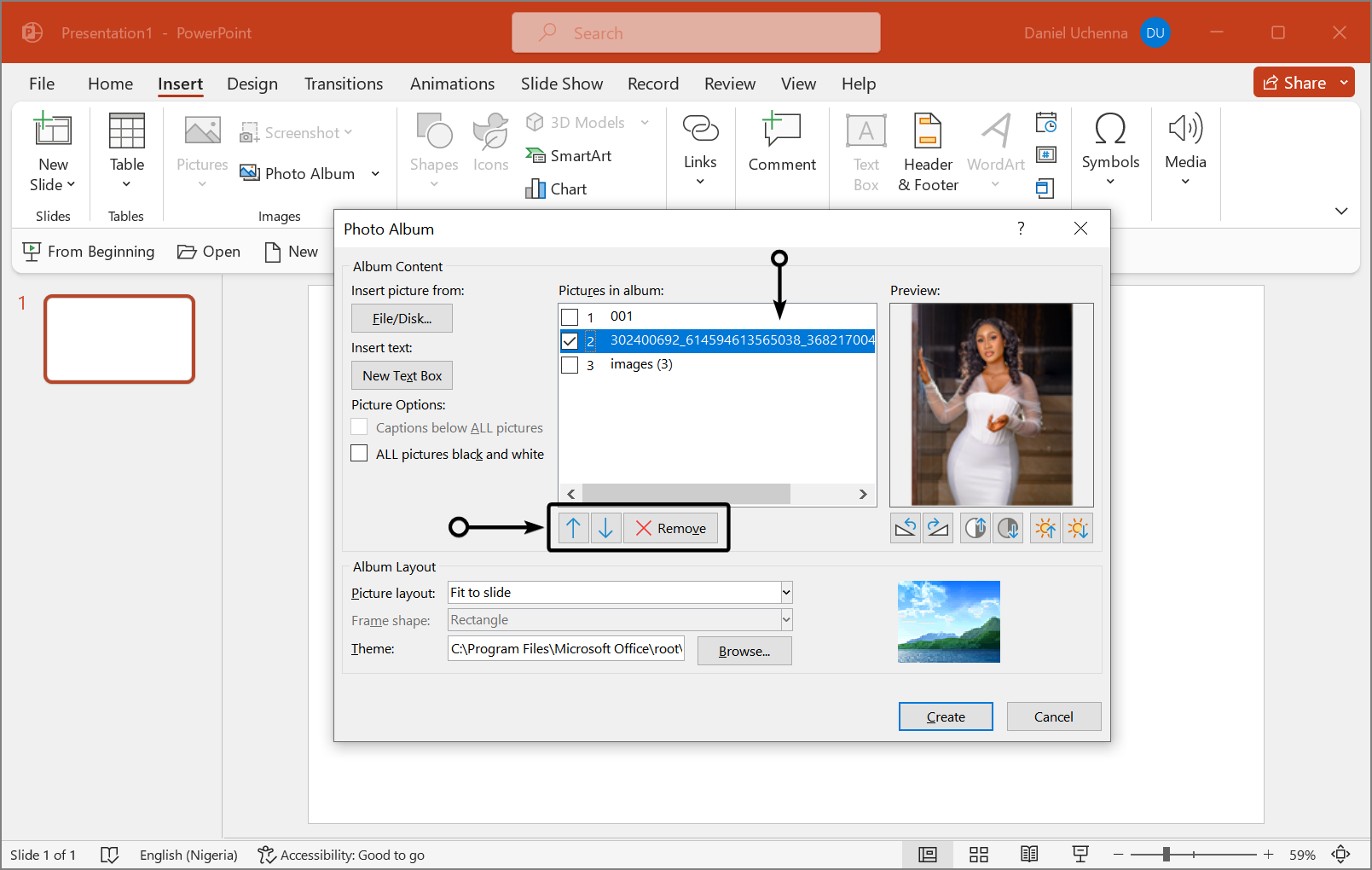Switch to Slide Sorter view
This screenshot has height=870, width=1372.
pyautogui.click(x=978, y=855)
